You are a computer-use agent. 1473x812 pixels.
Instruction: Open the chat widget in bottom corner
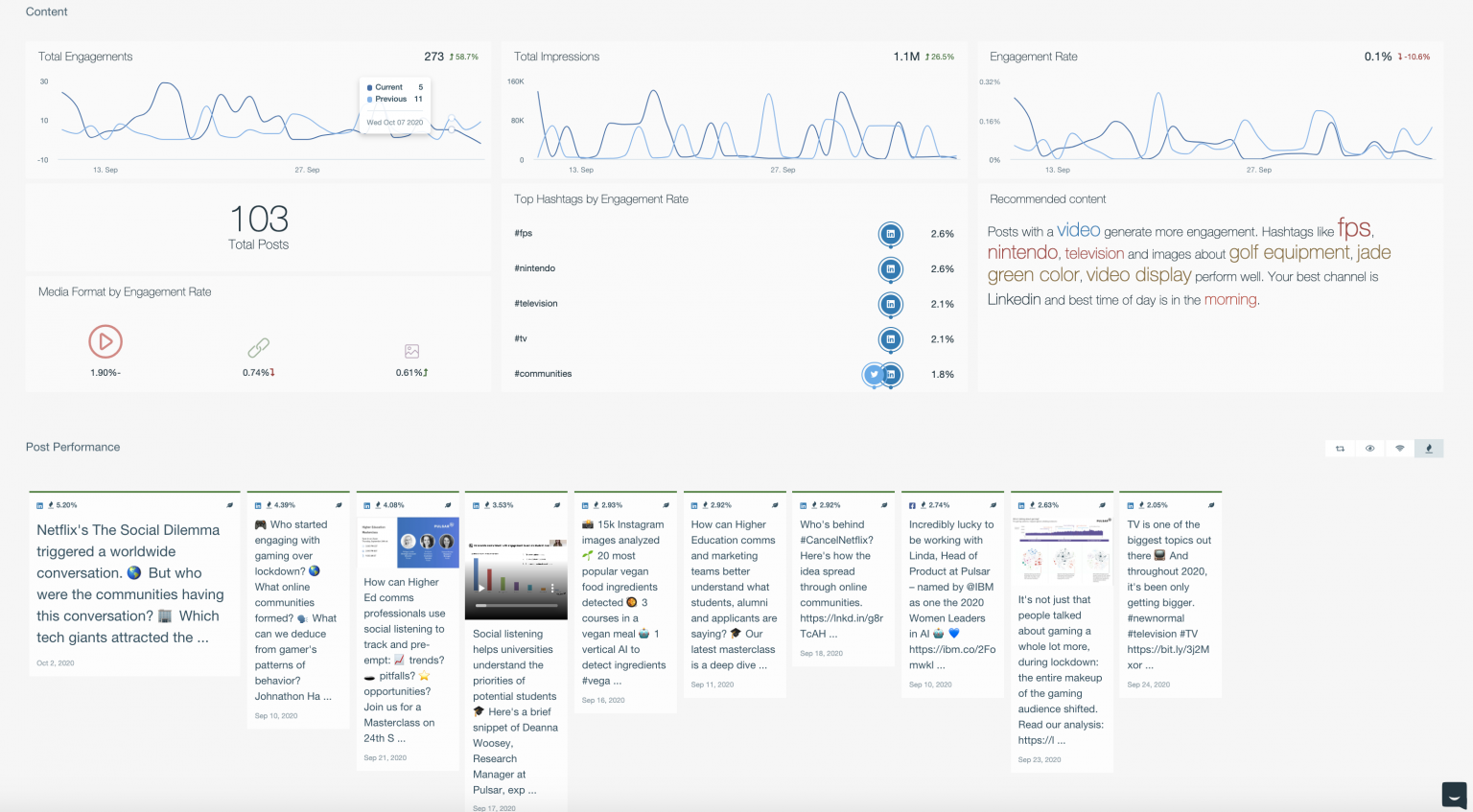pyautogui.click(x=1454, y=795)
